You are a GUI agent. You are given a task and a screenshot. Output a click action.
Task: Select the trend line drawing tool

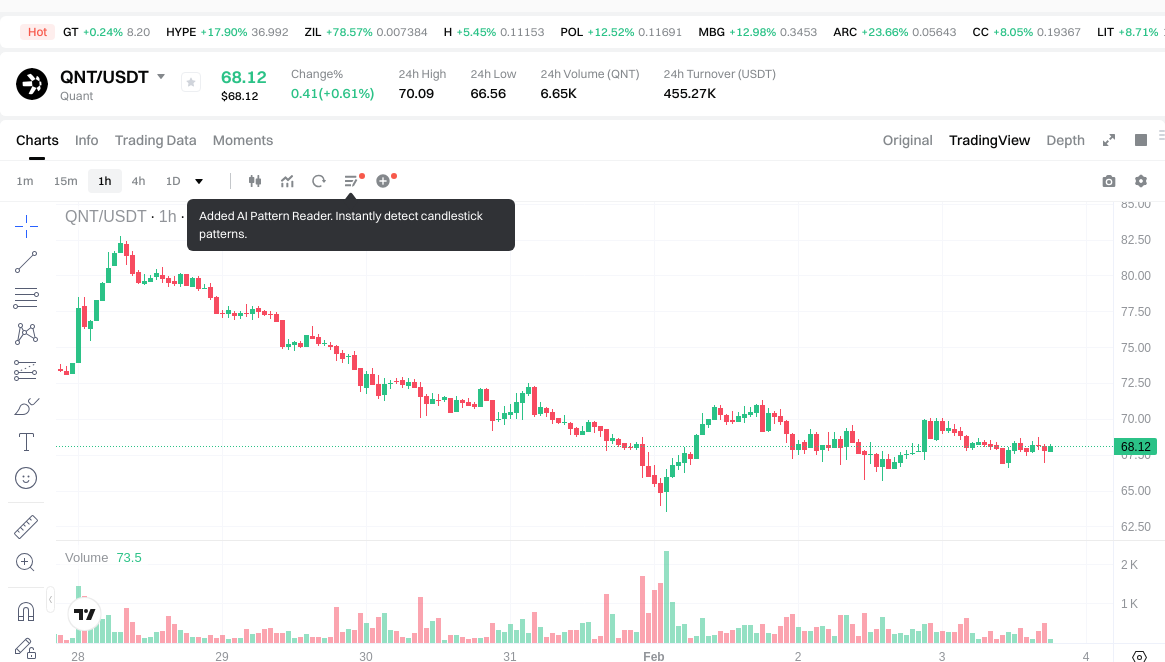pos(26,262)
